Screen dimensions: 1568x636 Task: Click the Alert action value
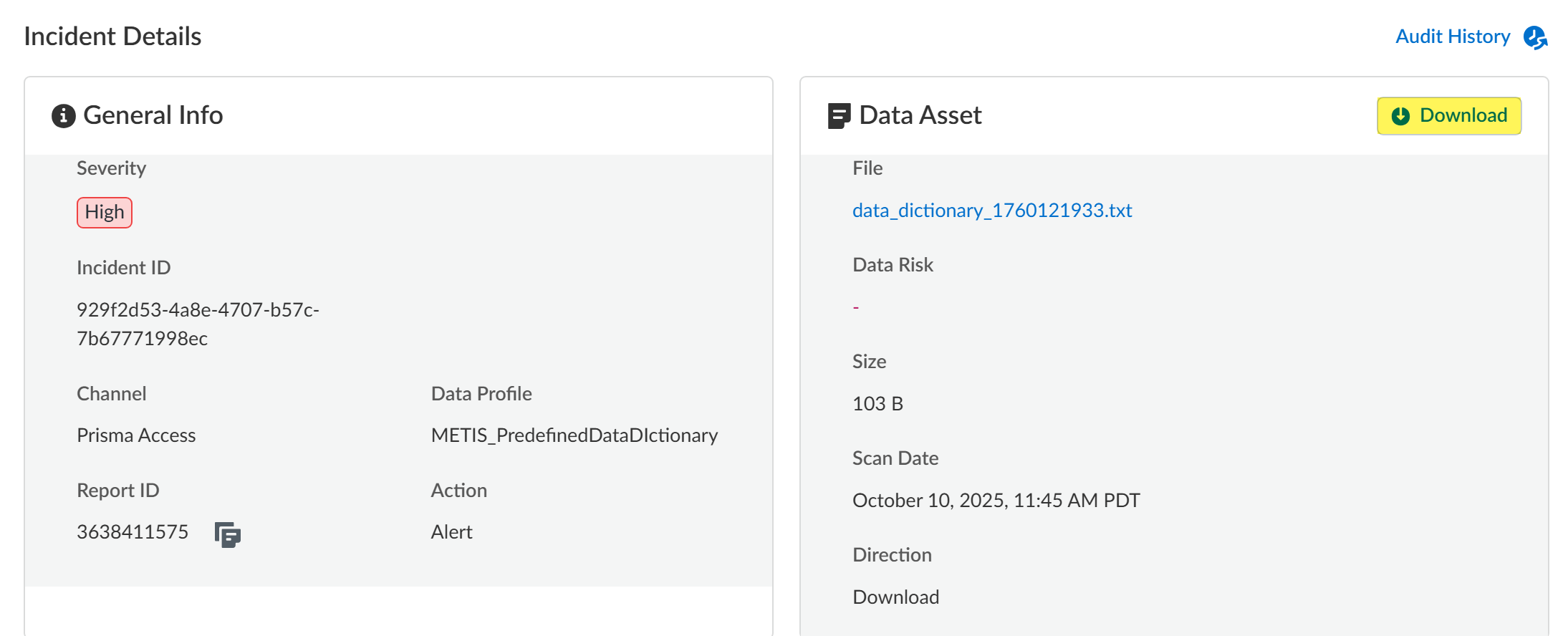451,532
